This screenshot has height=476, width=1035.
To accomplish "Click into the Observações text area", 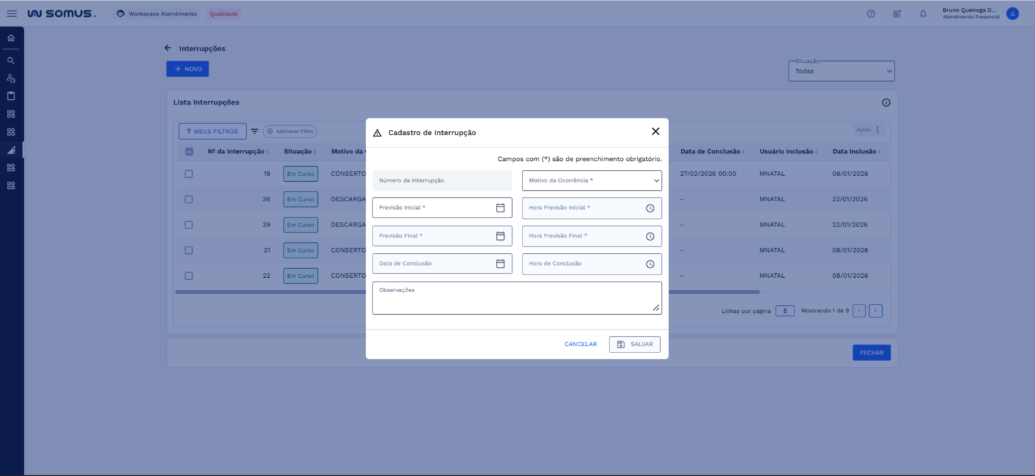I will click(516, 298).
